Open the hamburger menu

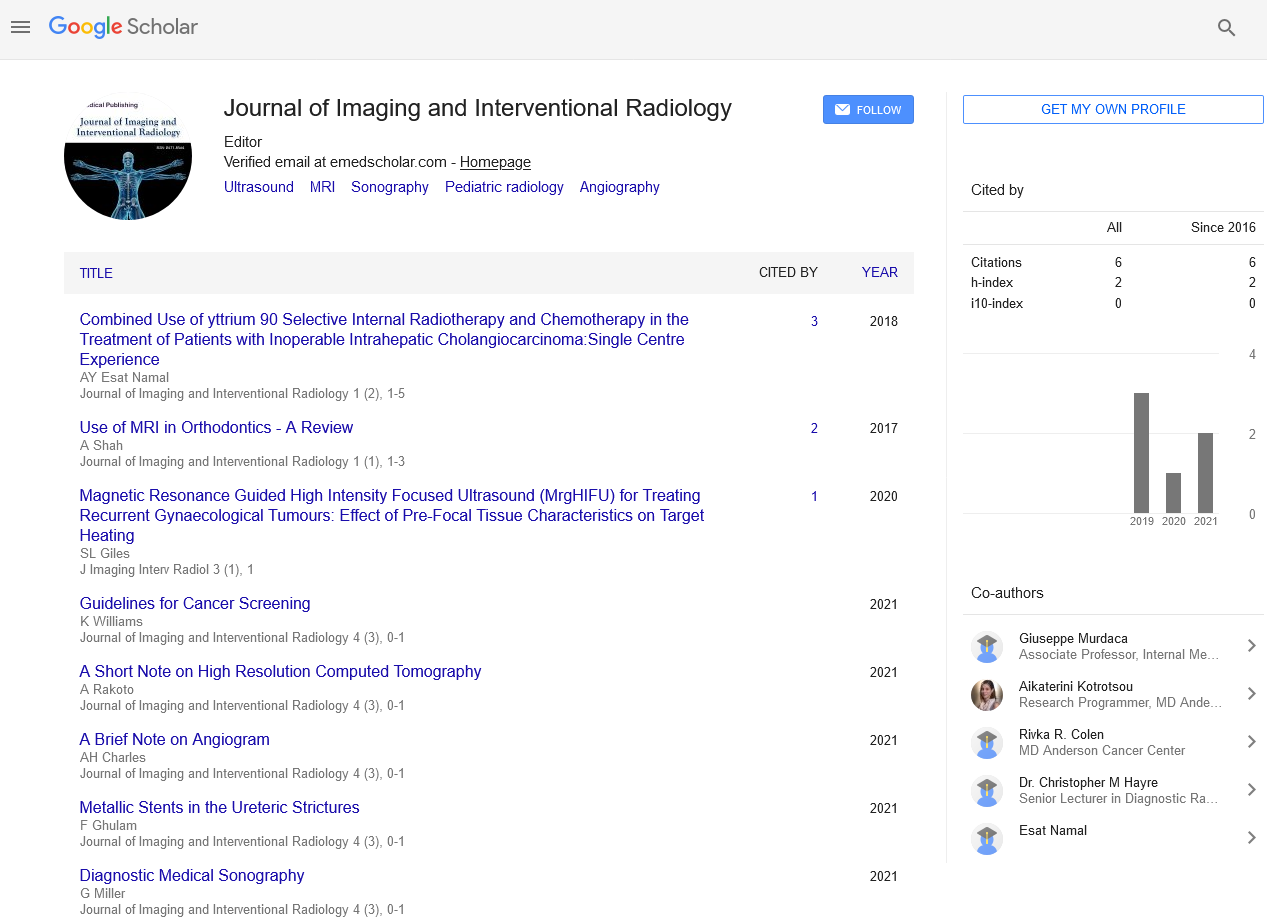point(21,28)
